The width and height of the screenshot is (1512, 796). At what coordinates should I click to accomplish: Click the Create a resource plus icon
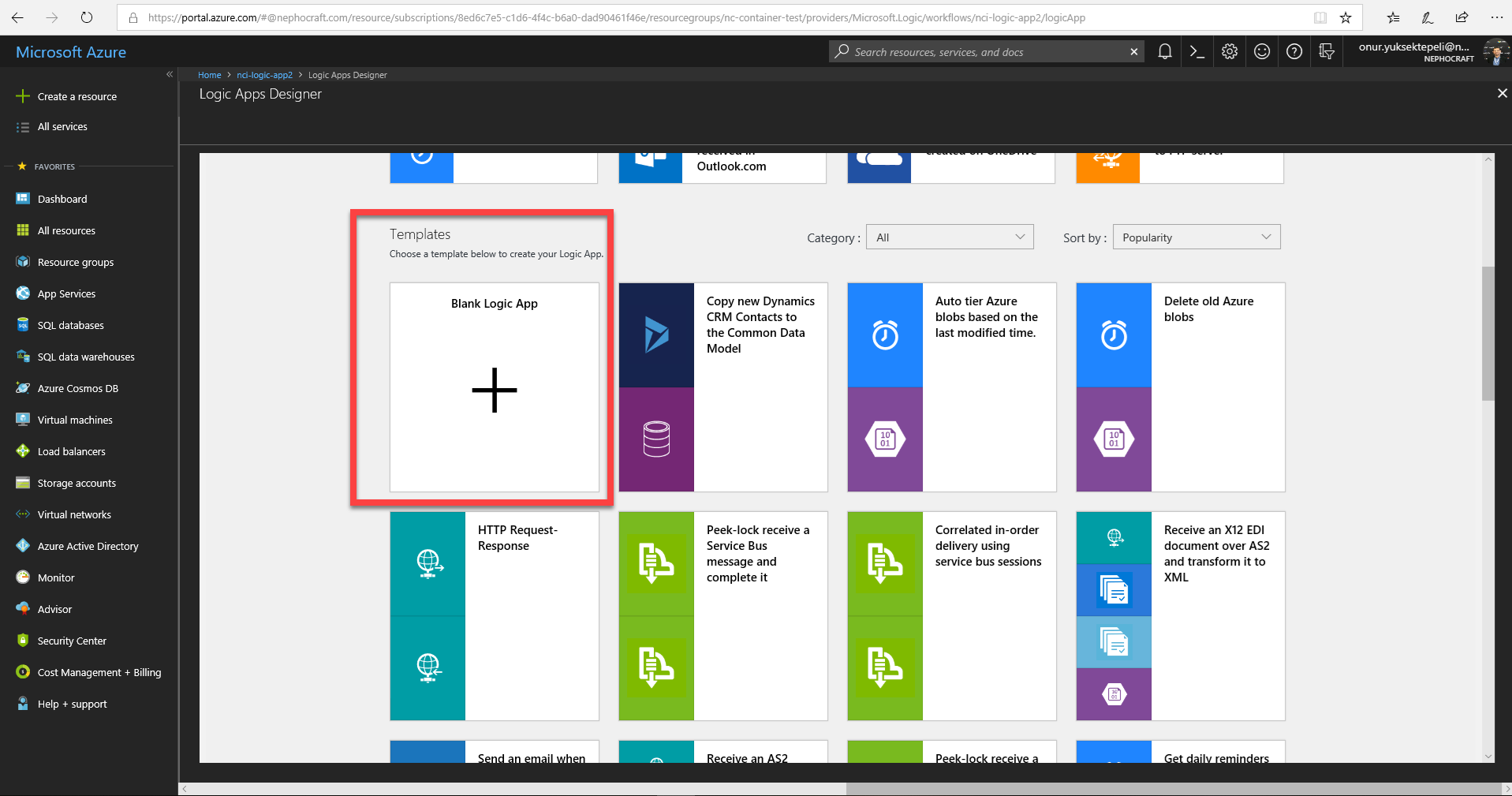23,96
